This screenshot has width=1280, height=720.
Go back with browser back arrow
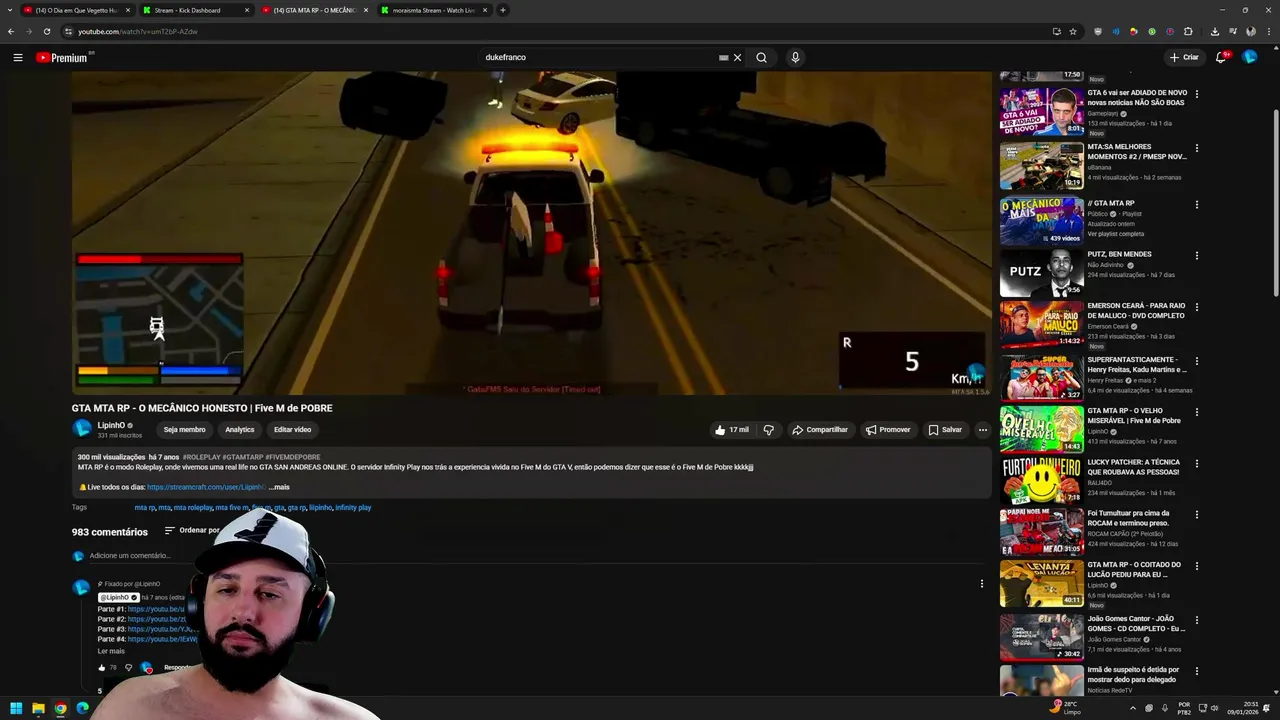click(11, 31)
